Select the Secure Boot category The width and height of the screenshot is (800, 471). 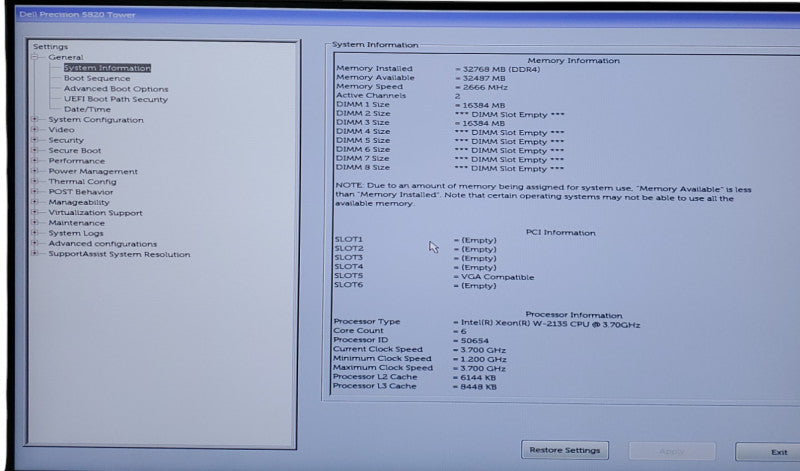point(74,151)
